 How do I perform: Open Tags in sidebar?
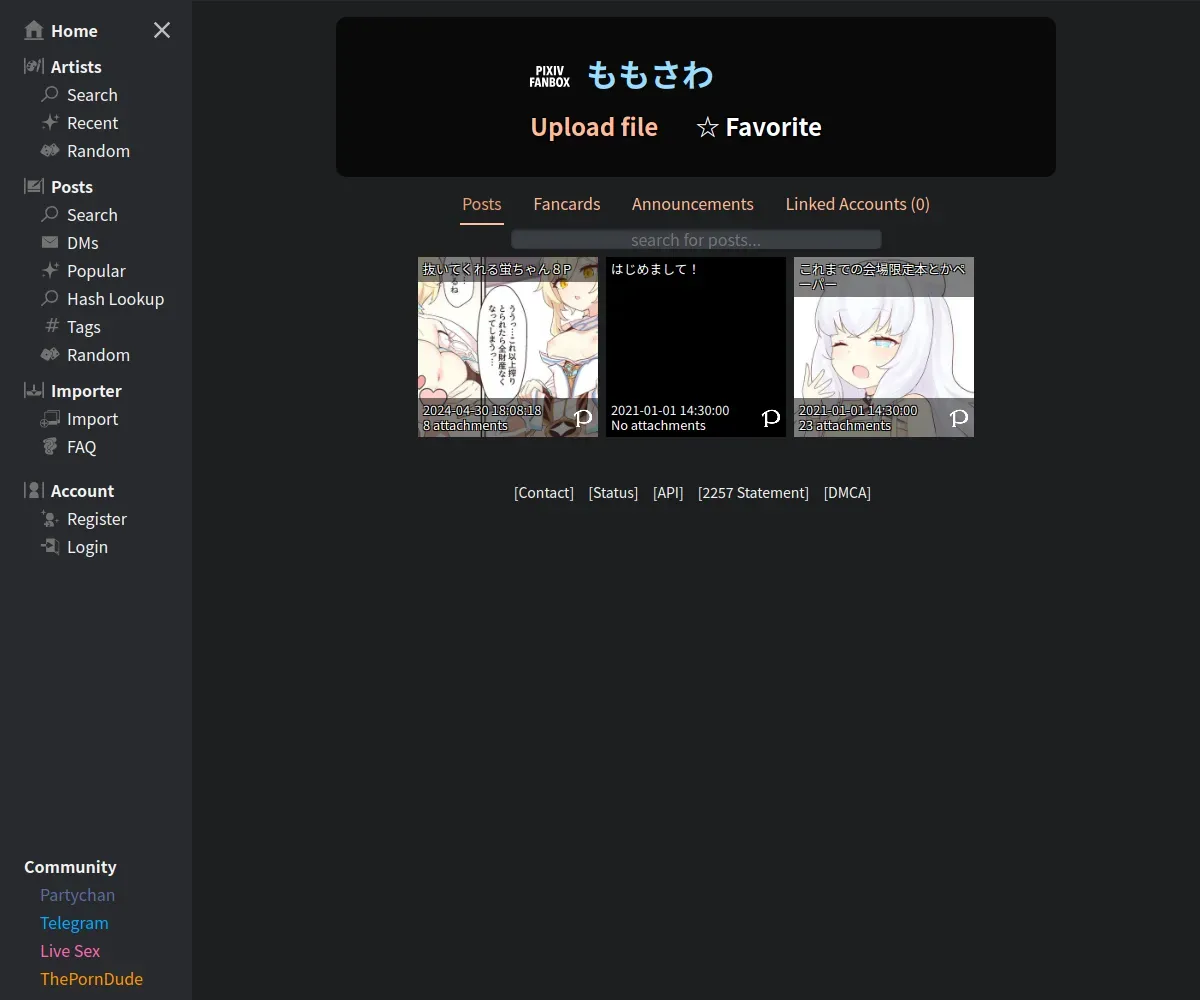coord(83,327)
